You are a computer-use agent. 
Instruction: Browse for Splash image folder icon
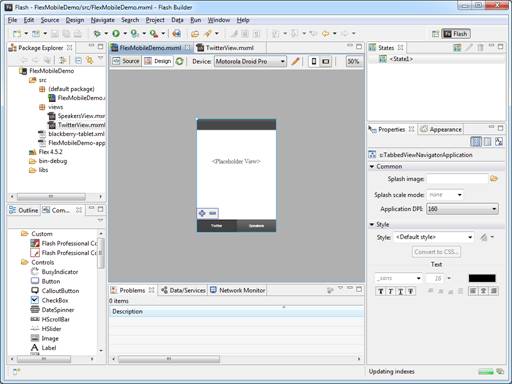(x=494, y=179)
